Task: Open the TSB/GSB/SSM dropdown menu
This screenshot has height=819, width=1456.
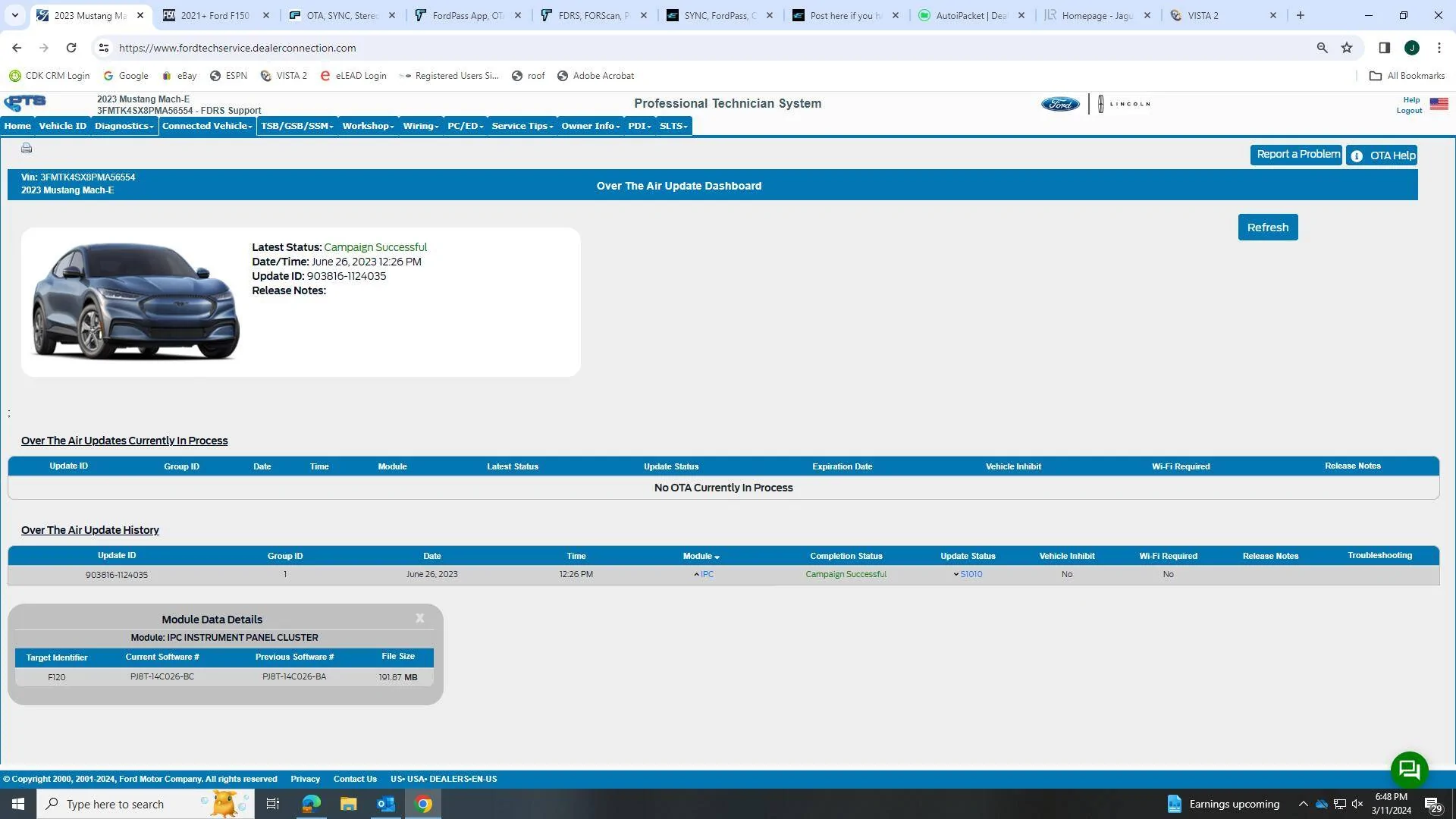Action: 297,126
